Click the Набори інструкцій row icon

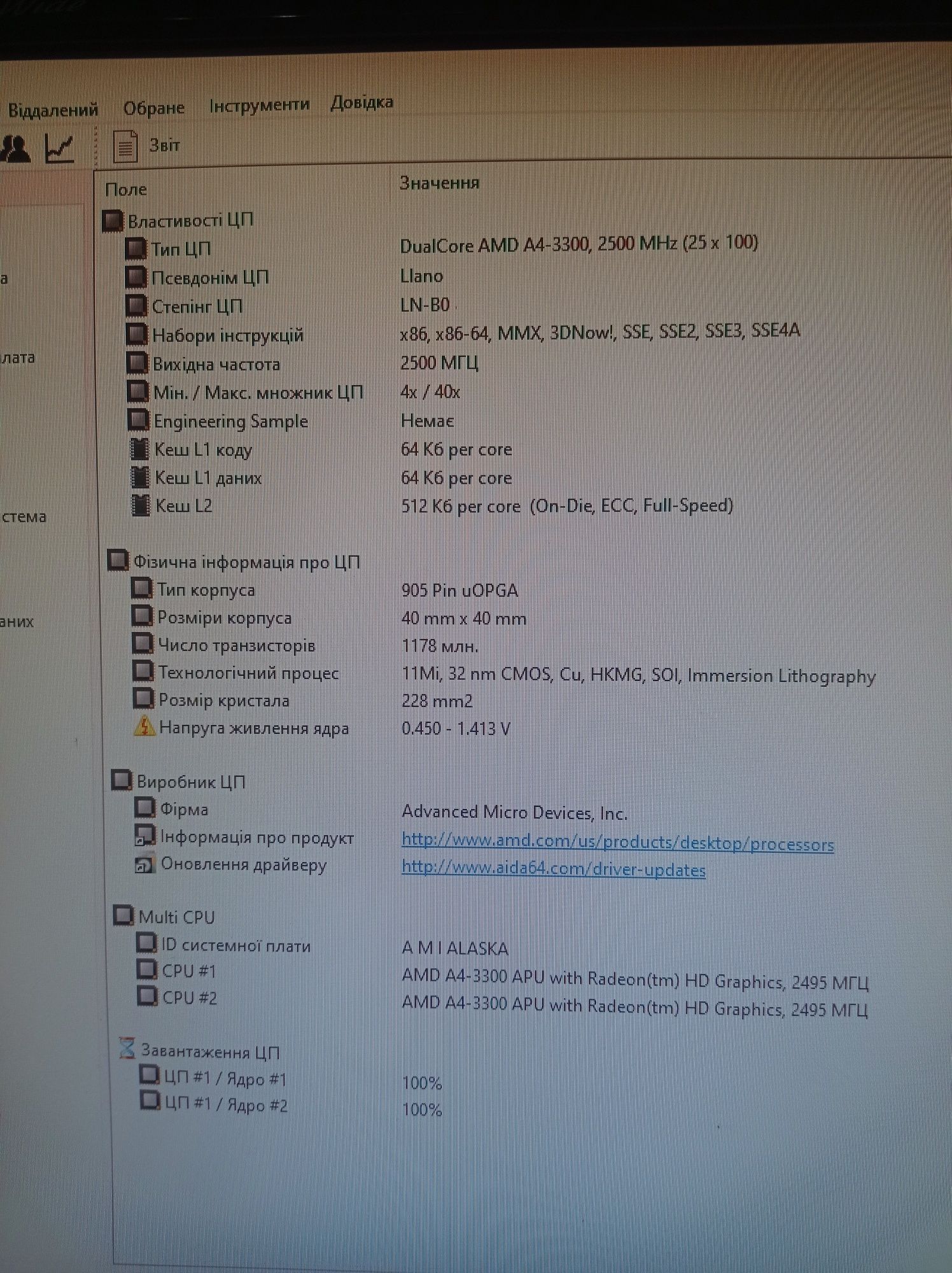(137, 334)
